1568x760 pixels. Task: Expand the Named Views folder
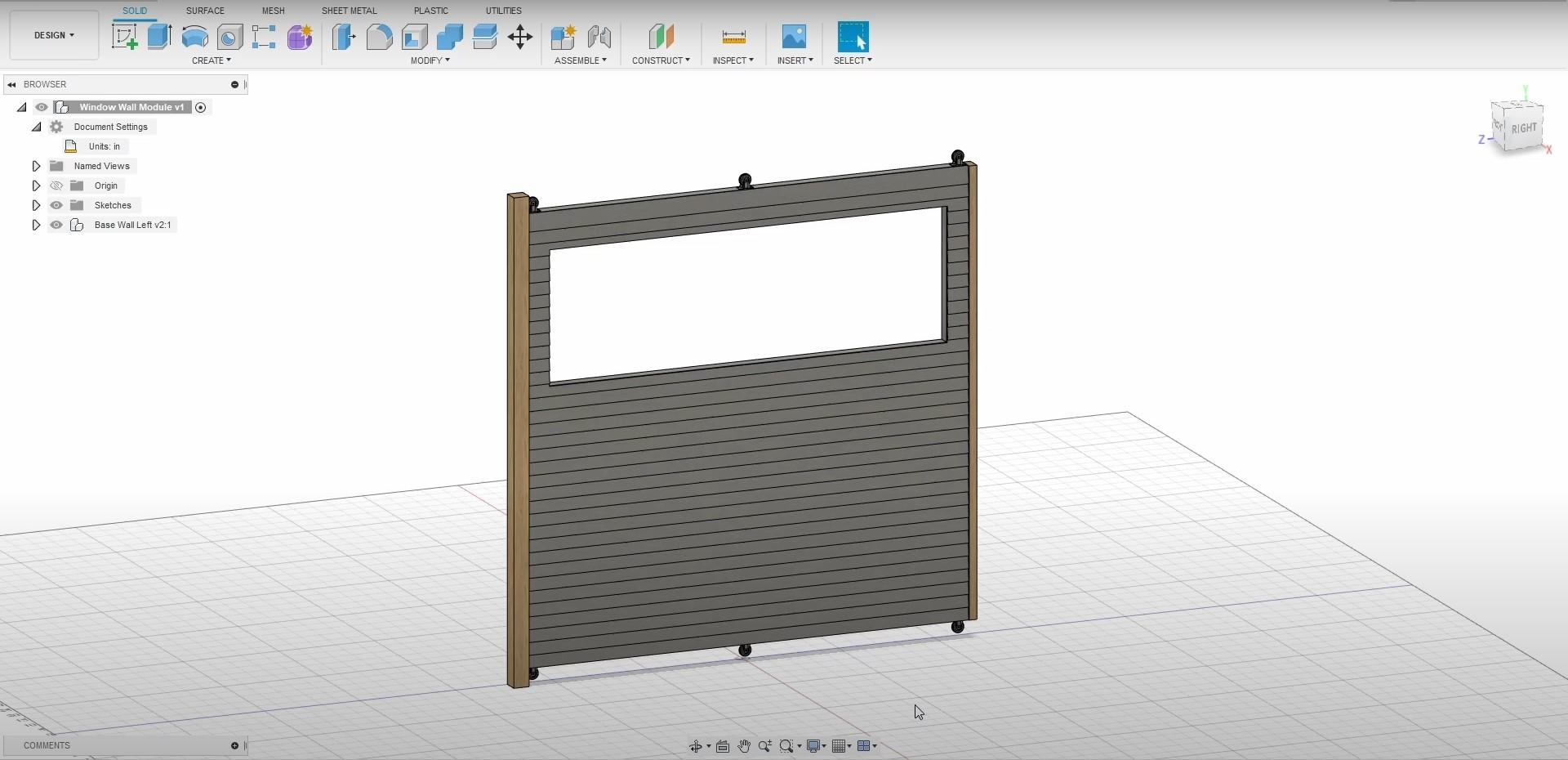[x=36, y=166]
